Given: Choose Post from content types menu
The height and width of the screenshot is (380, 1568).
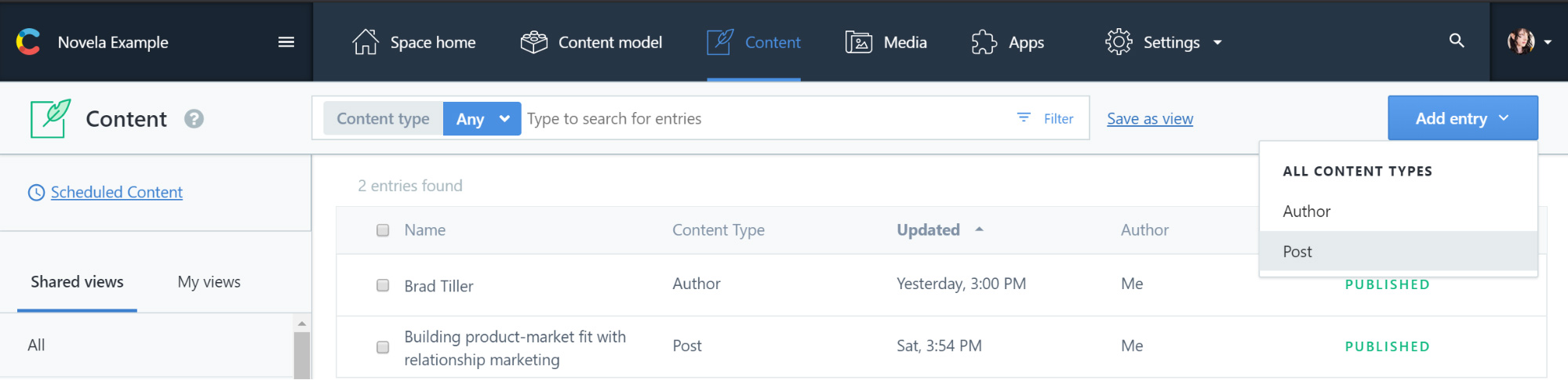Looking at the screenshot, I should coord(1297,252).
